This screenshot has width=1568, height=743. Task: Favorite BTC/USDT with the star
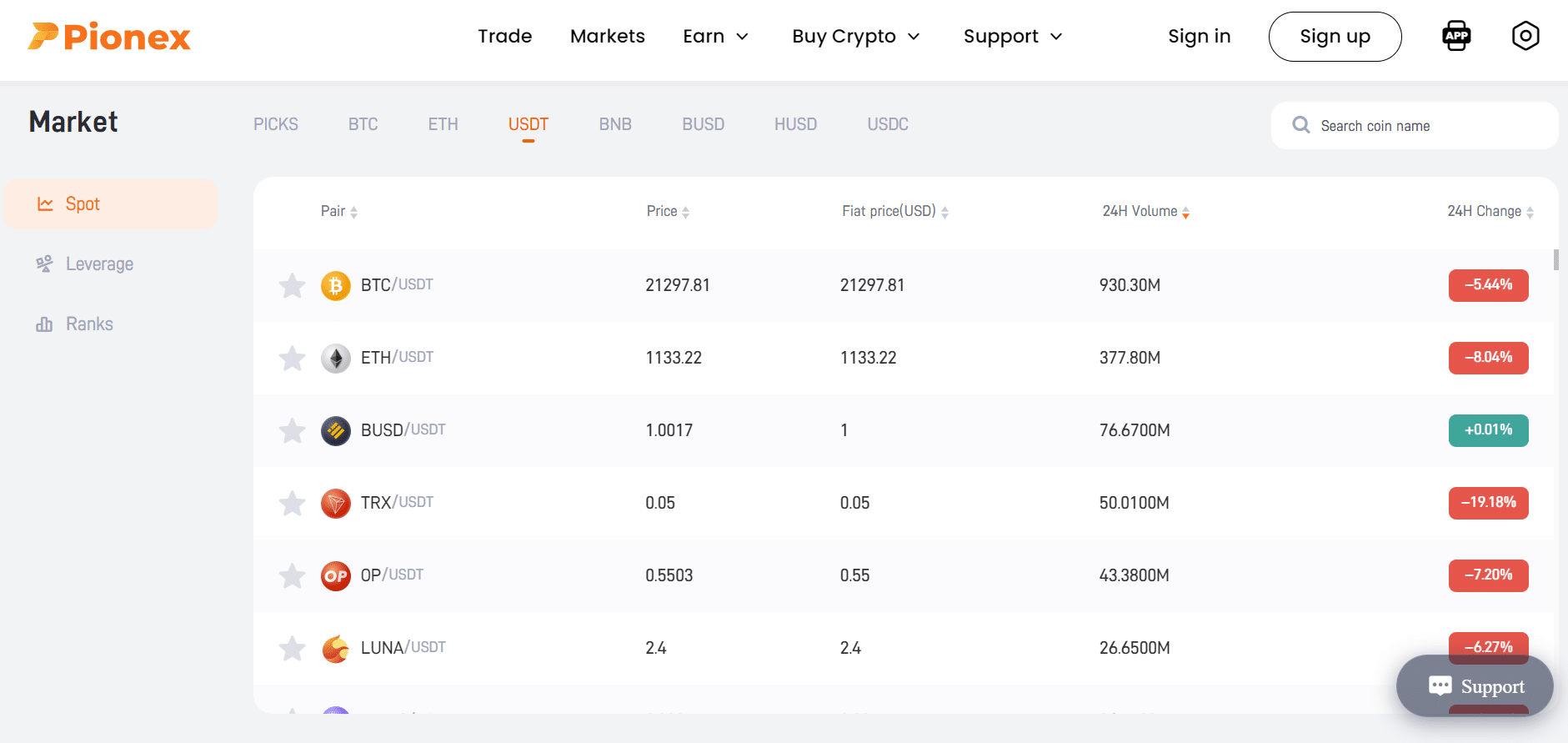(x=292, y=286)
